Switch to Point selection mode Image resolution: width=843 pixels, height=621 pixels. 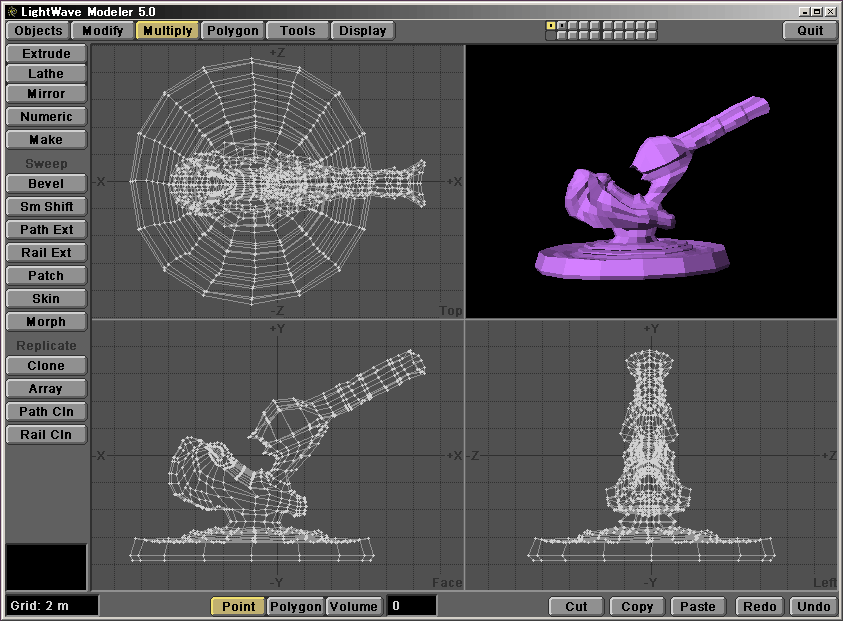click(x=238, y=606)
